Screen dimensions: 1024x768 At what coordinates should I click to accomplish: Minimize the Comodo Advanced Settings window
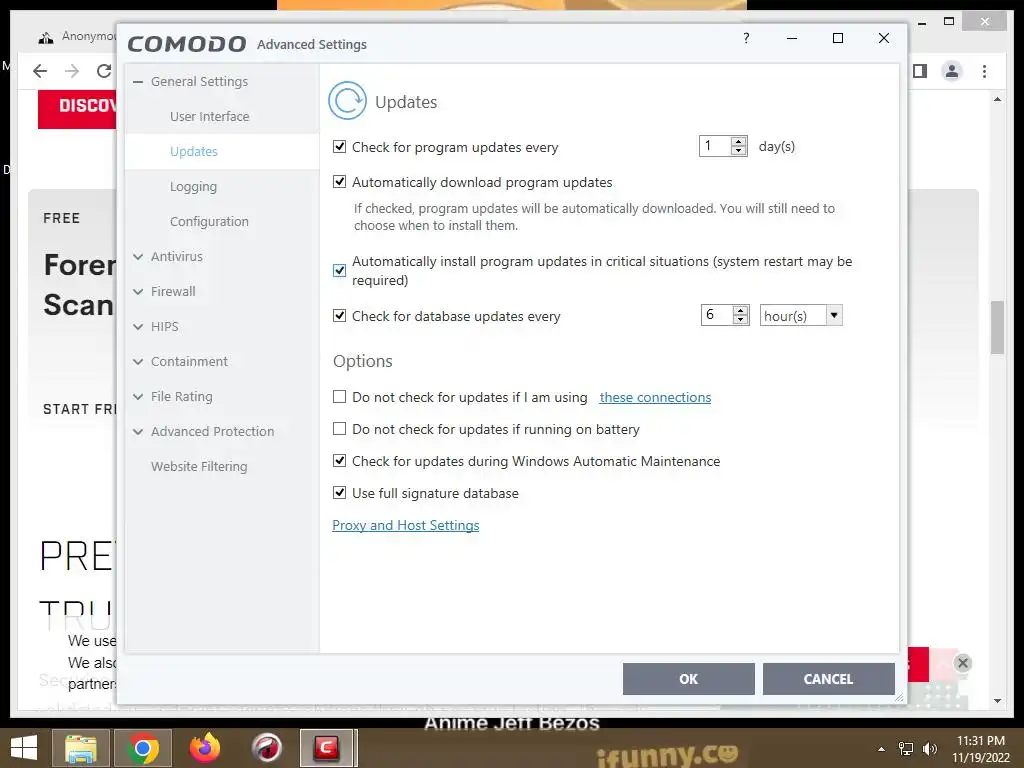point(792,39)
